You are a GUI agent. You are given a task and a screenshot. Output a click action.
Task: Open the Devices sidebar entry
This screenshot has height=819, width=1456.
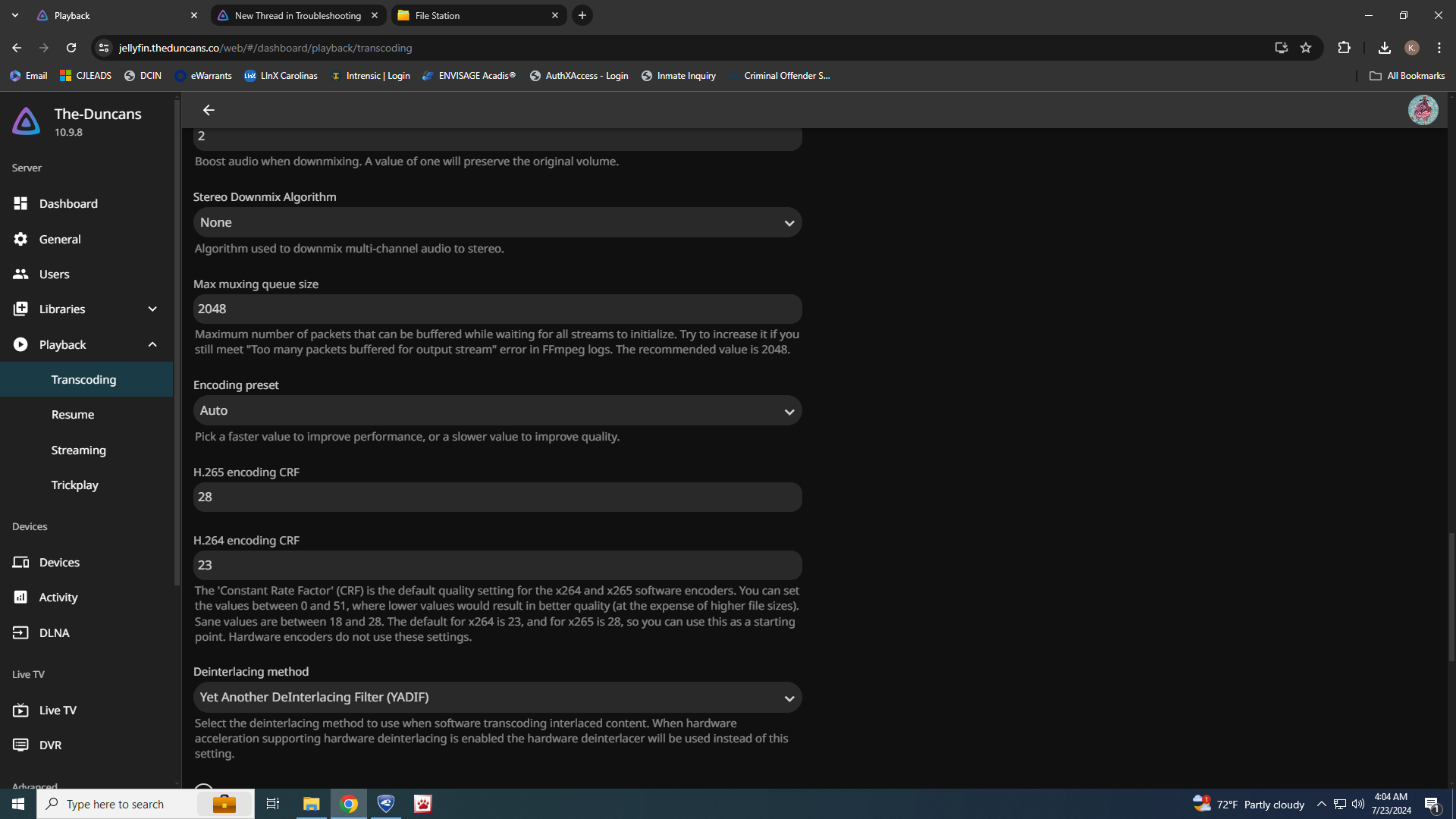[59, 562]
